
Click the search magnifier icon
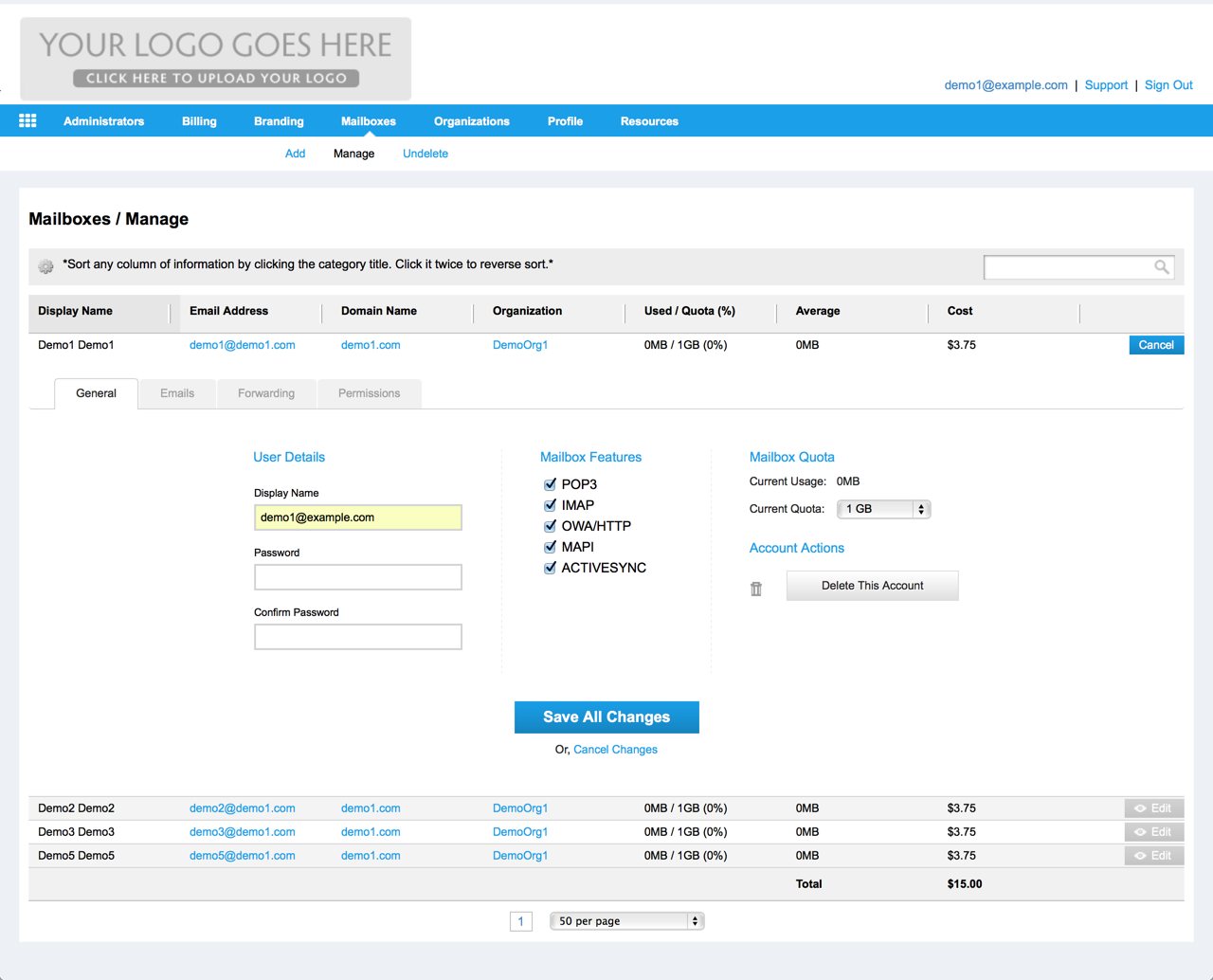click(x=1161, y=267)
